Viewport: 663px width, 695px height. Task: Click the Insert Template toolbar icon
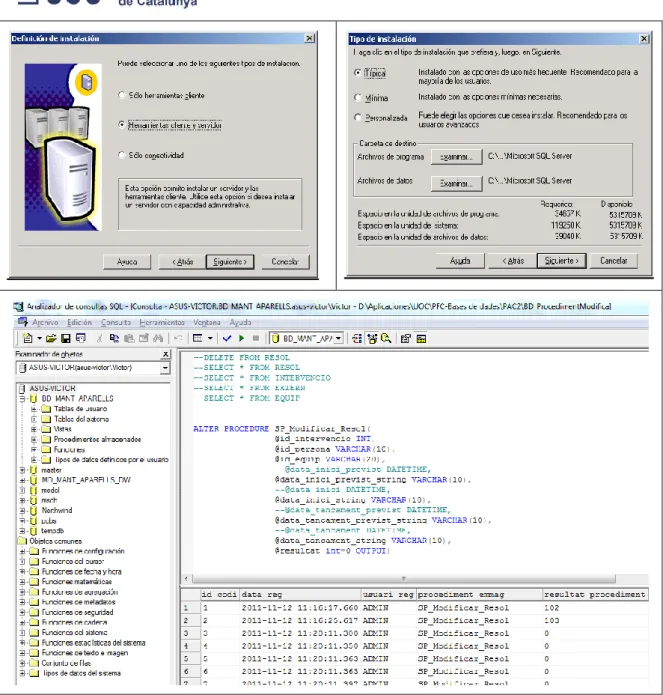[81, 339]
